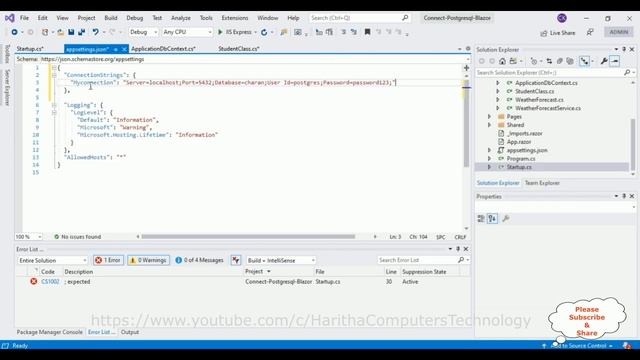
Task: Click the Live Share button
Action: tap(558, 33)
